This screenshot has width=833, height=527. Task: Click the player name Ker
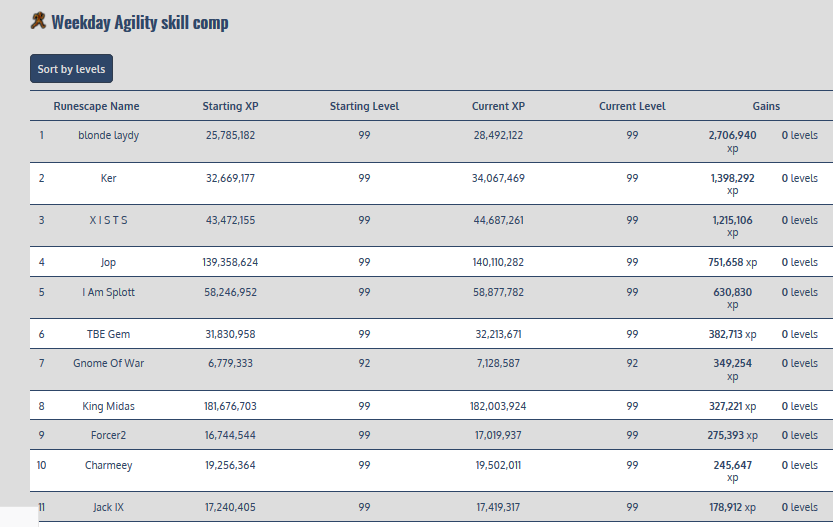click(x=108, y=178)
